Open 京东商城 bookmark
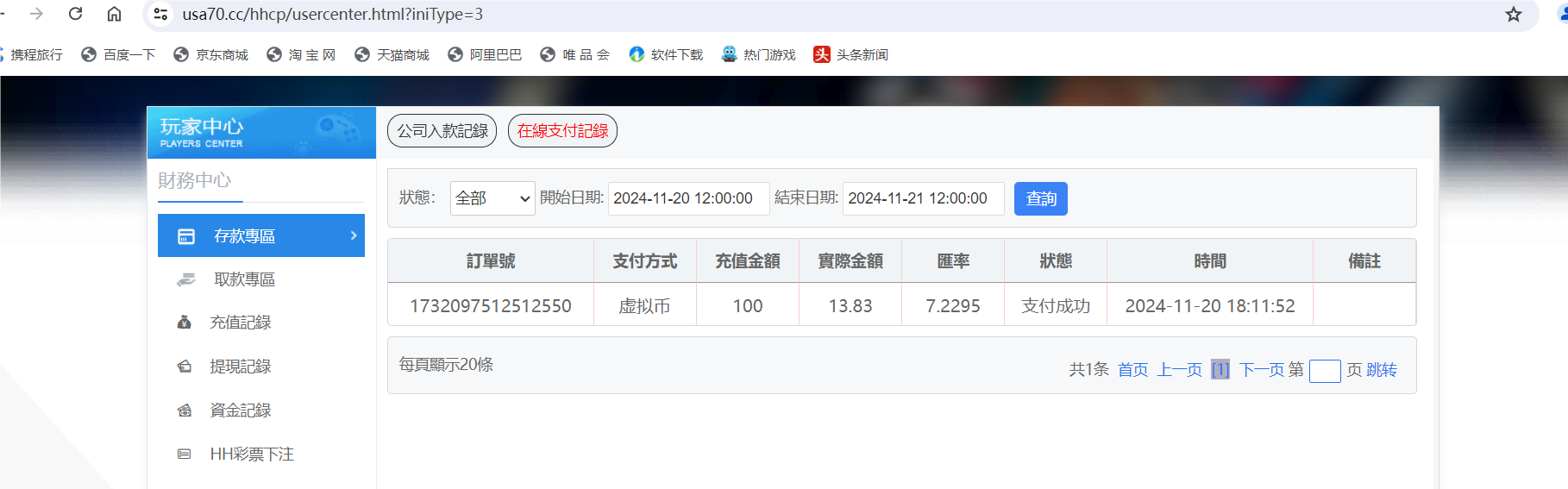 (210, 54)
